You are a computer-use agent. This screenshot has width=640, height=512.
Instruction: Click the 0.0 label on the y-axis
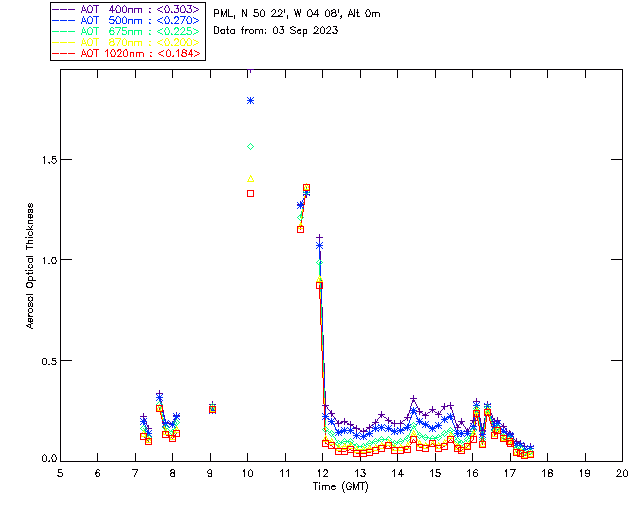click(49, 458)
